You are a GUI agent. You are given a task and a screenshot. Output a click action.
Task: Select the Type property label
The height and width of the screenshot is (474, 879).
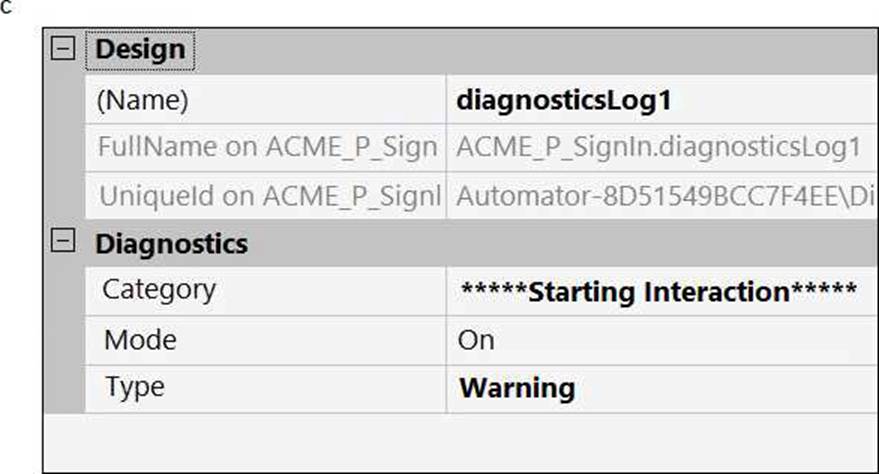(x=134, y=387)
